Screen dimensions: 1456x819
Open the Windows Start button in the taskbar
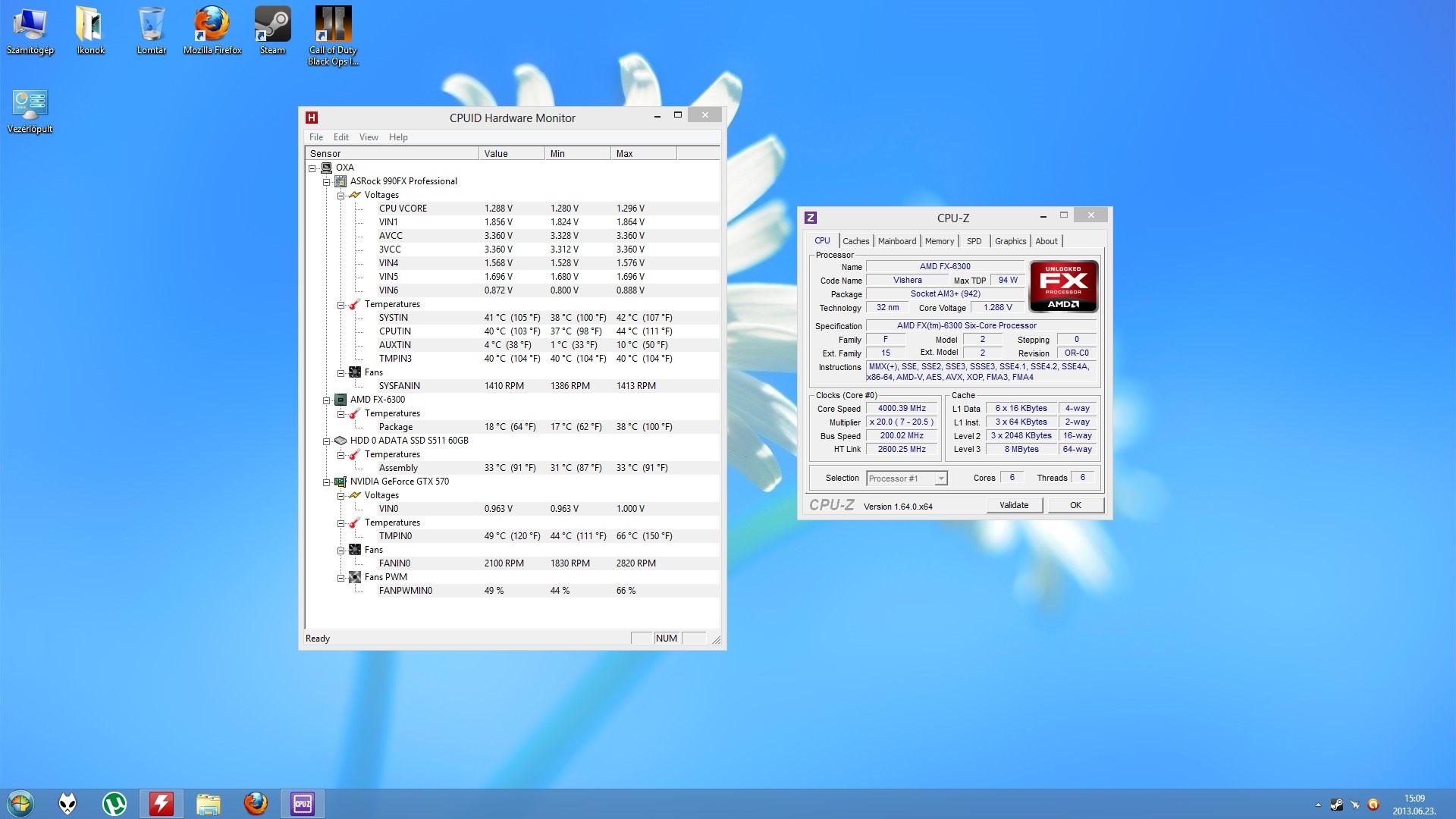point(20,804)
